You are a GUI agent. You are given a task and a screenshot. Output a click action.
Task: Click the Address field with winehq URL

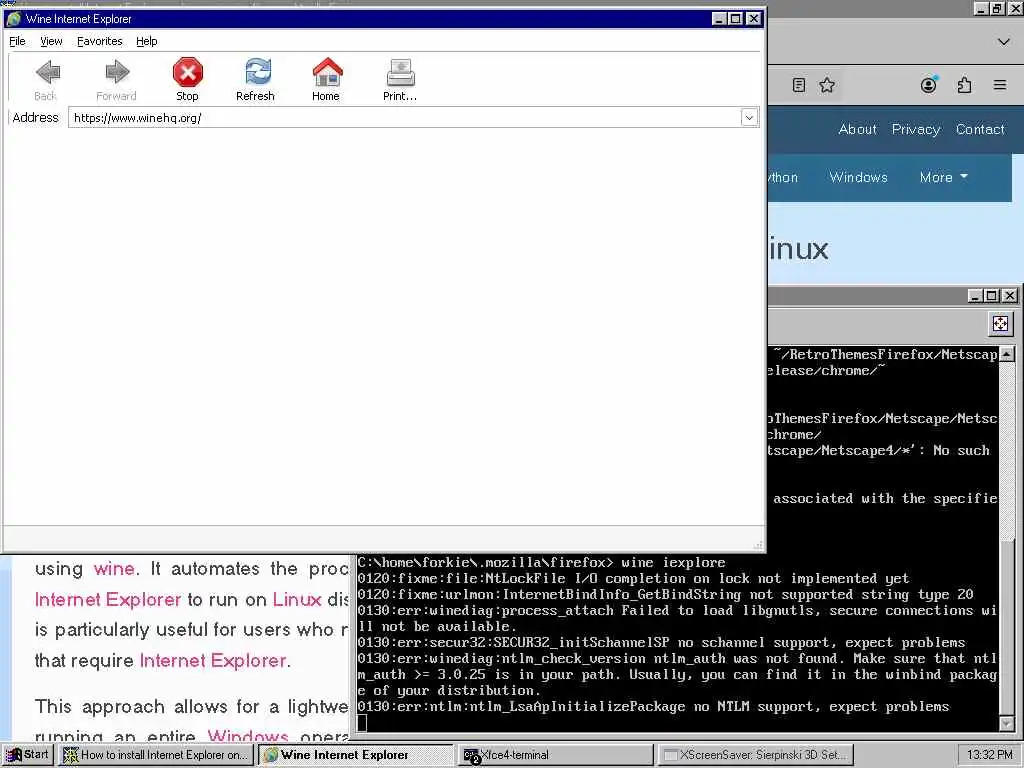405,118
